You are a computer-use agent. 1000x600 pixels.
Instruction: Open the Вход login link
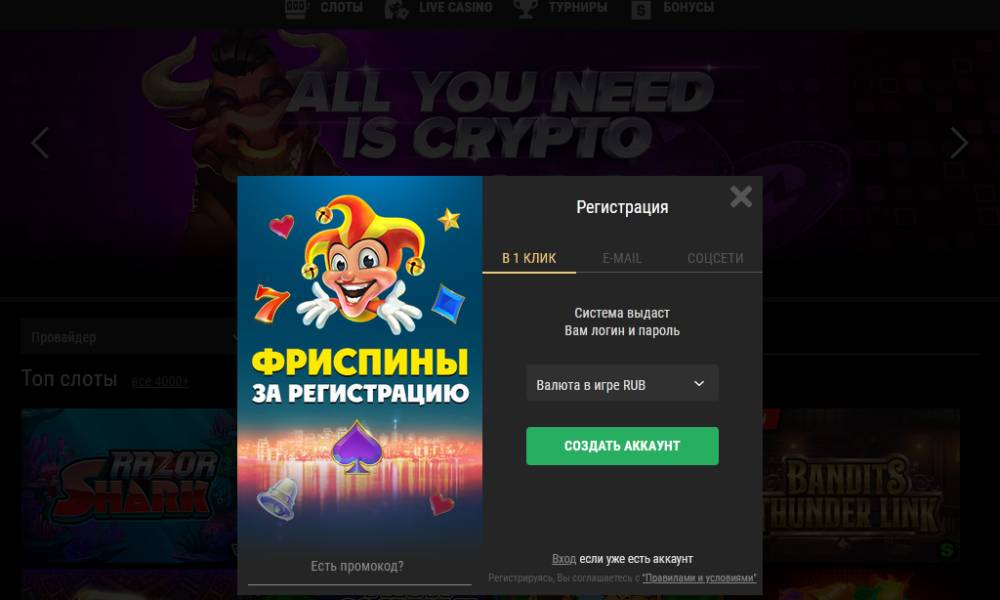click(564, 559)
